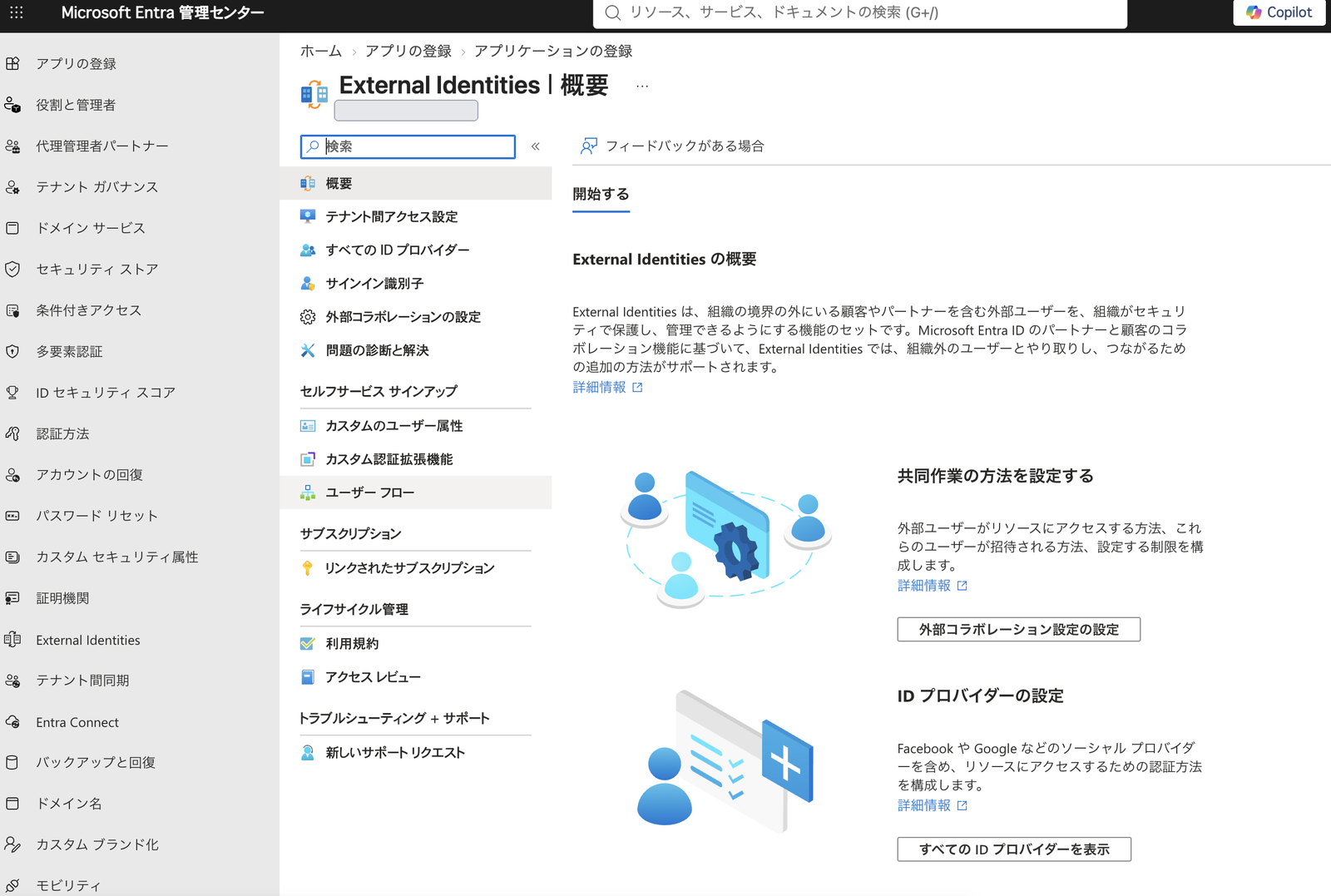The image size is (1331, 896).
Task: Click the アクセス レビュー menu icon
Action: coord(308,677)
